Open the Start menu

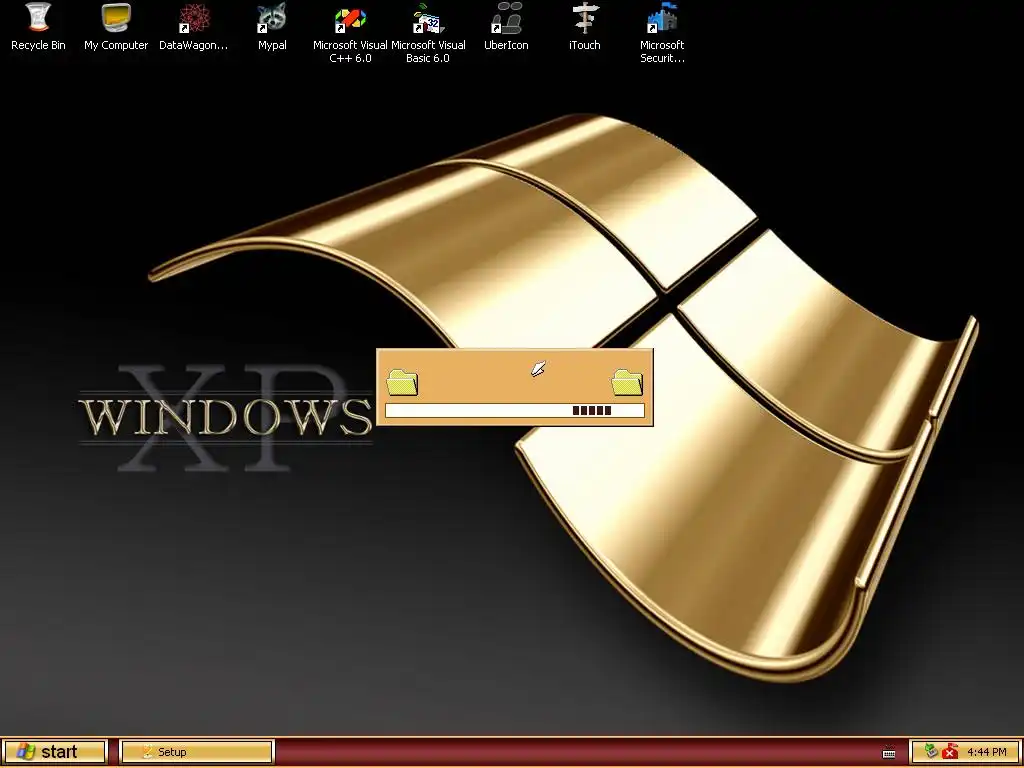pos(55,752)
